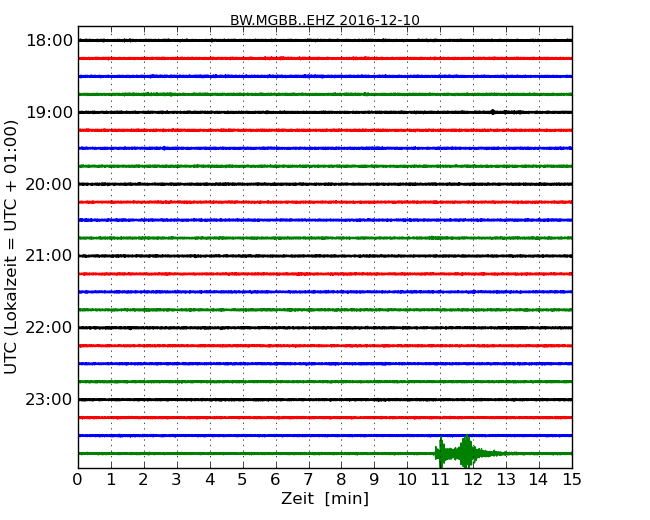Viewport: 650px width, 520px height.
Task: Click the 23:00 y-axis label
Action: click(49, 400)
